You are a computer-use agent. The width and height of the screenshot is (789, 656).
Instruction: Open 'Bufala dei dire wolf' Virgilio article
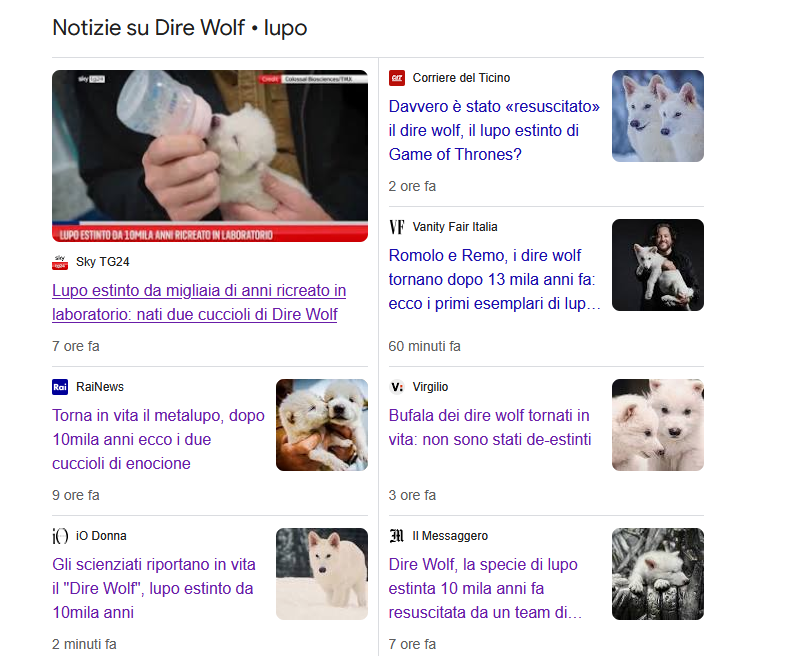click(x=489, y=427)
